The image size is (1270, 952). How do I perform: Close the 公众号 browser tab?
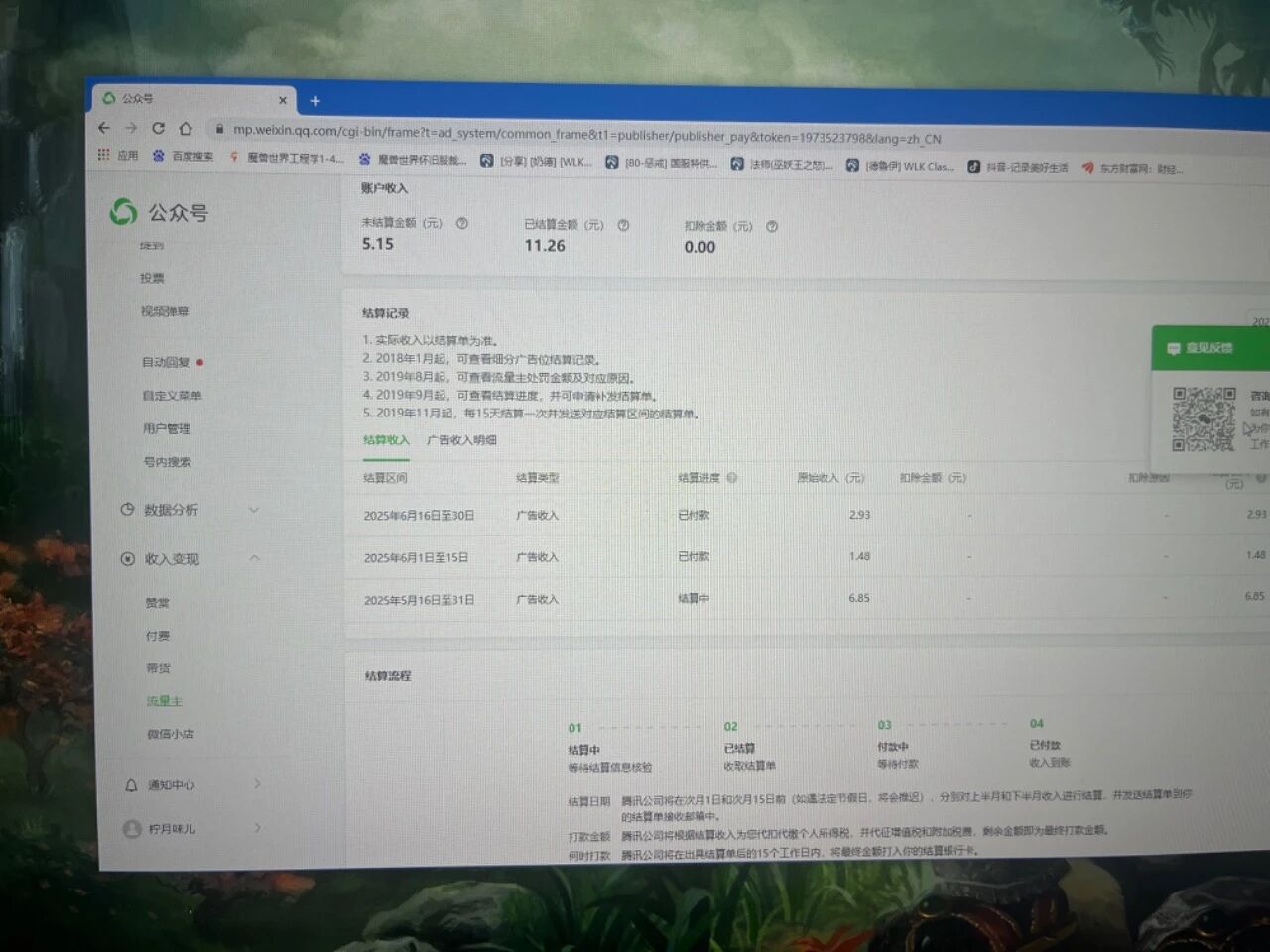point(283,100)
